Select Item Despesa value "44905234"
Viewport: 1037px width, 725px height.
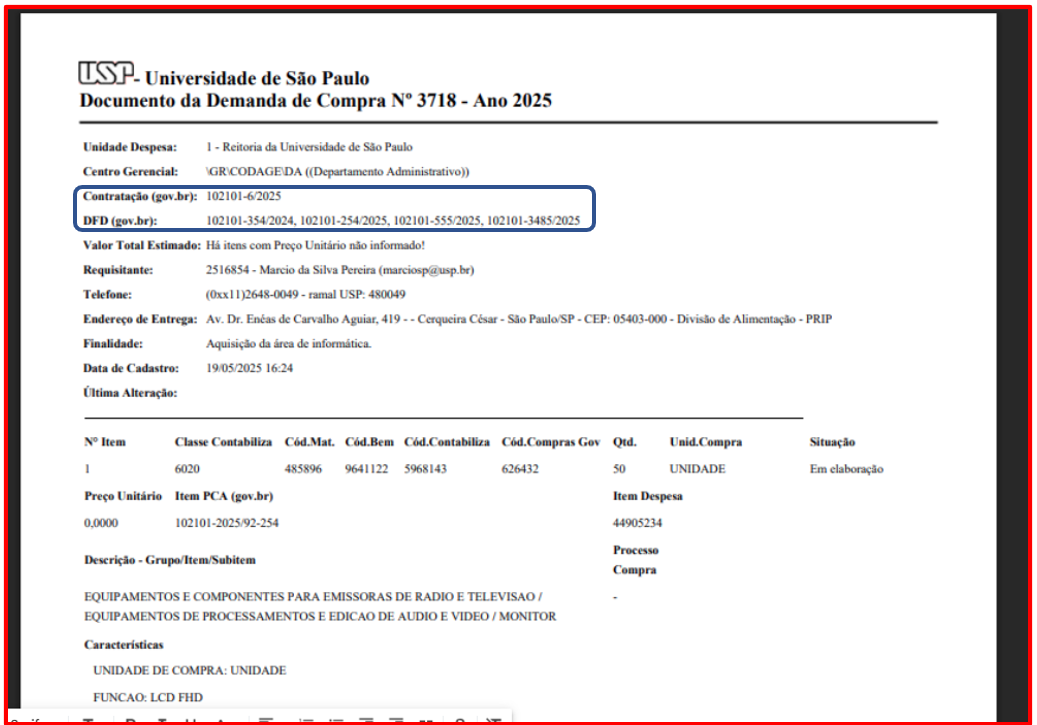[637, 523]
